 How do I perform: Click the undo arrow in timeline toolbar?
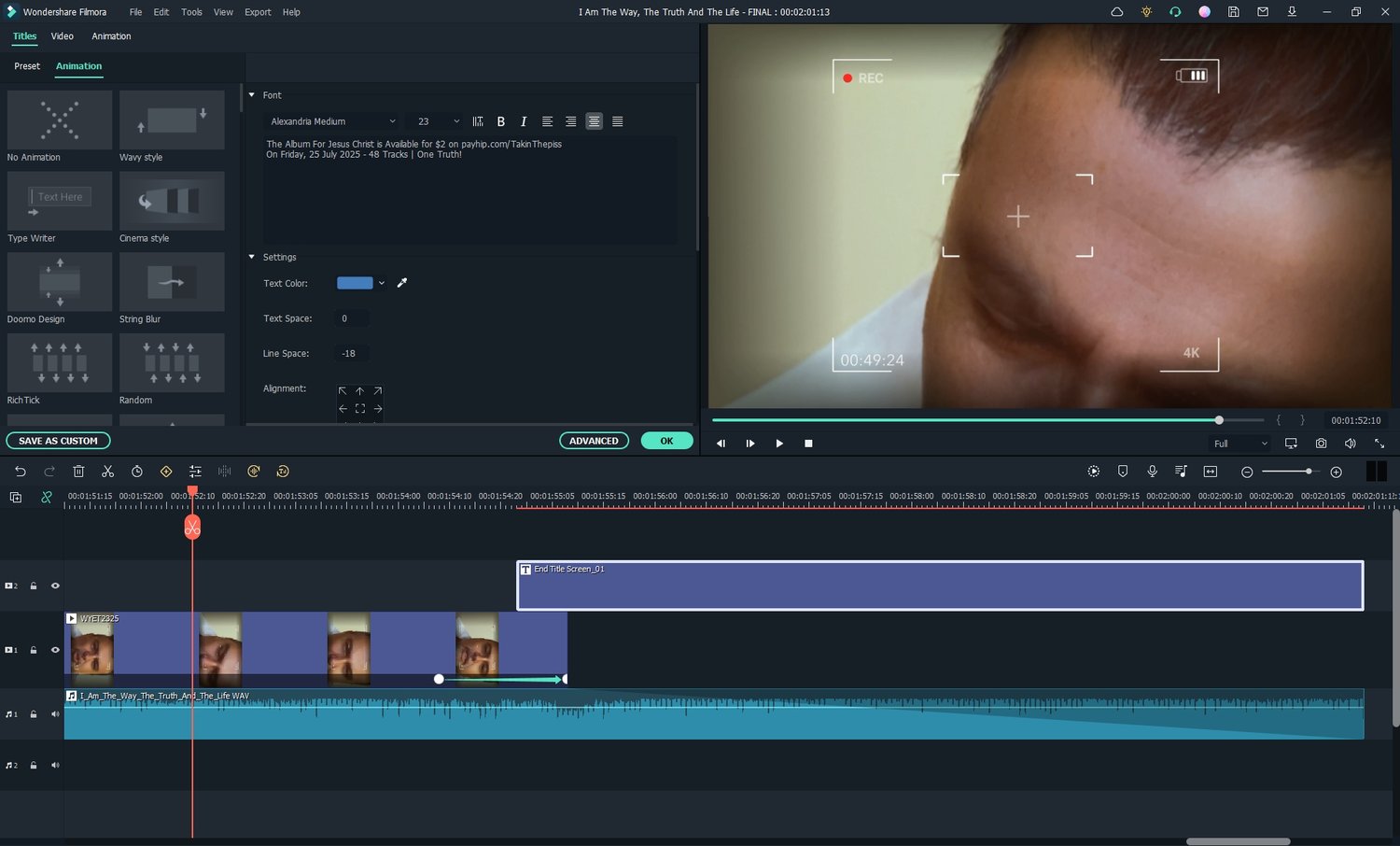coord(21,472)
